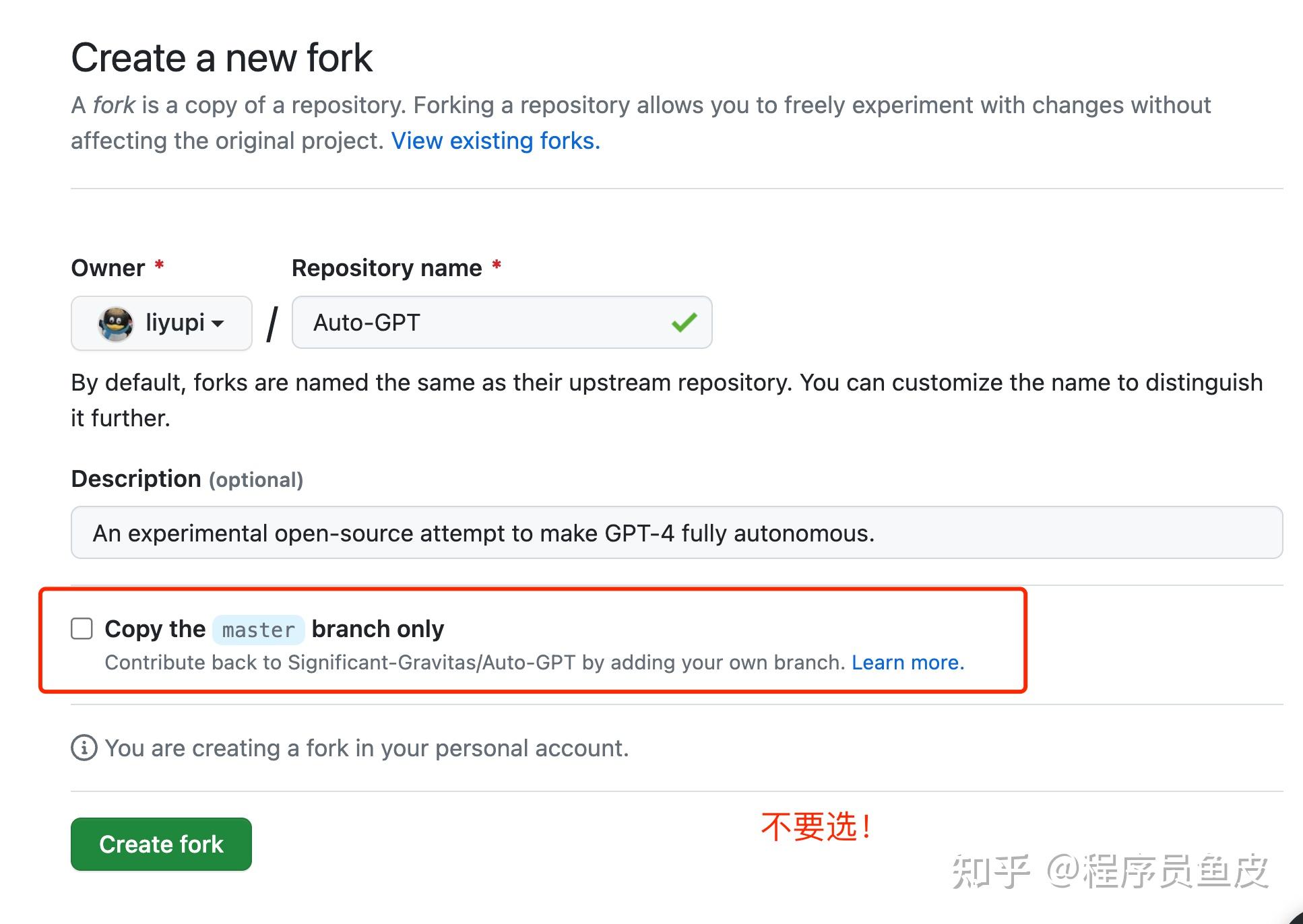Follow the Learn more link about branches

tap(908, 662)
